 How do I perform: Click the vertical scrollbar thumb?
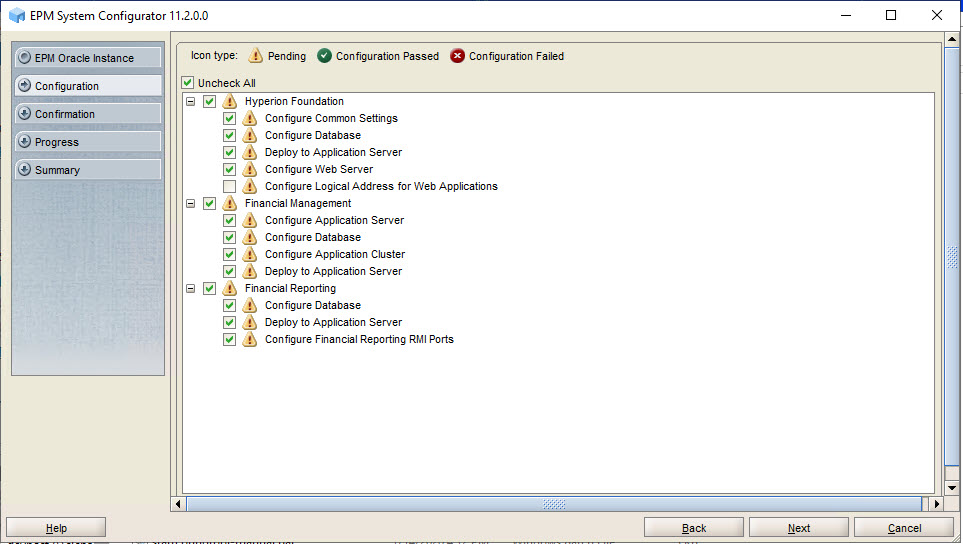pos(952,257)
